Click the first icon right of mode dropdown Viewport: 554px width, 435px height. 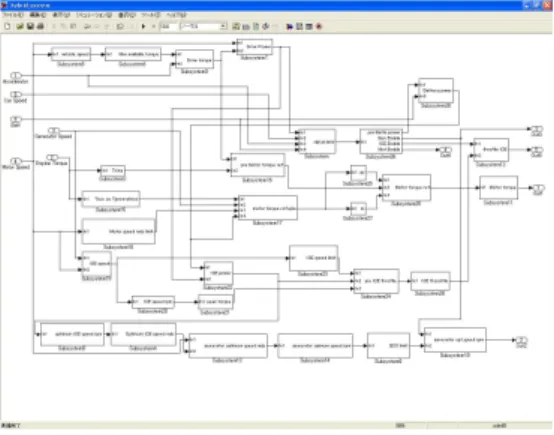click(x=236, y=27)
